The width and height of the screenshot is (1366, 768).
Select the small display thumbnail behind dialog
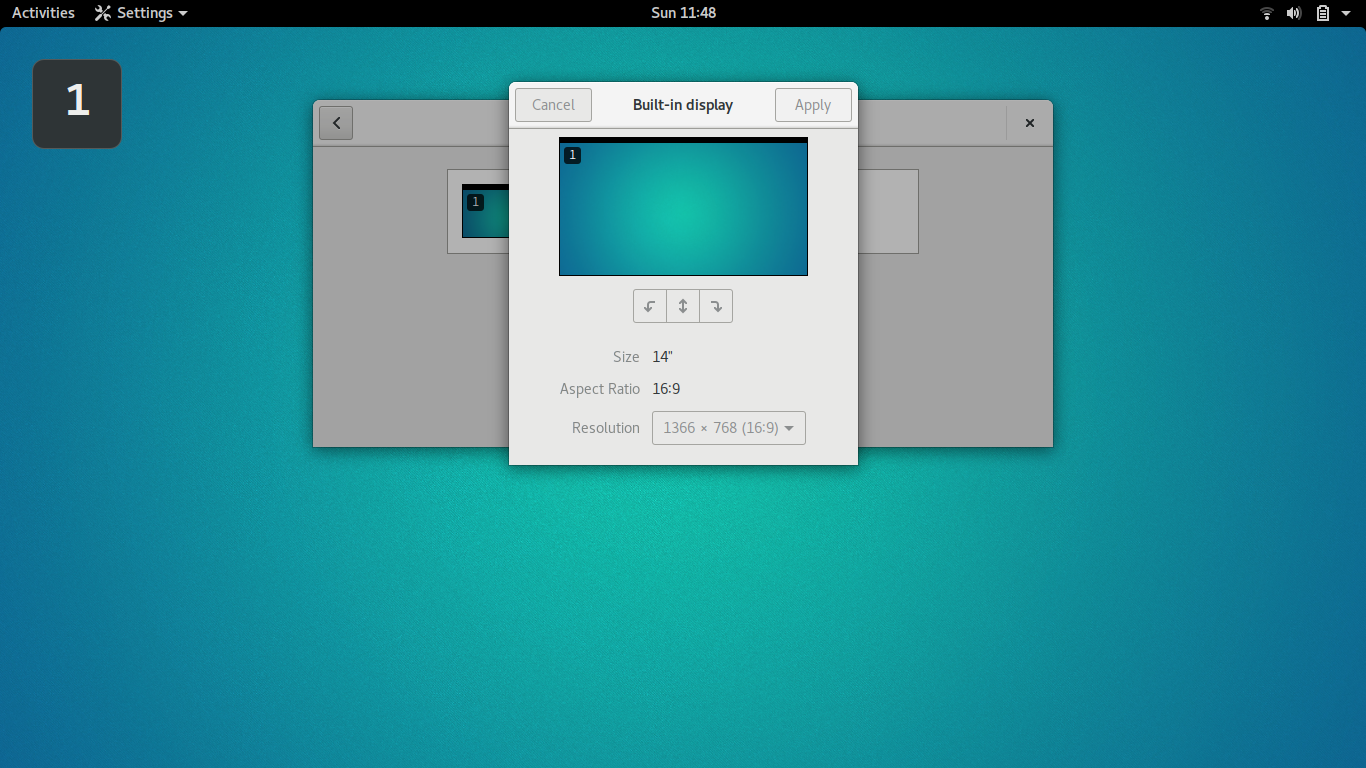pos(486,212)
